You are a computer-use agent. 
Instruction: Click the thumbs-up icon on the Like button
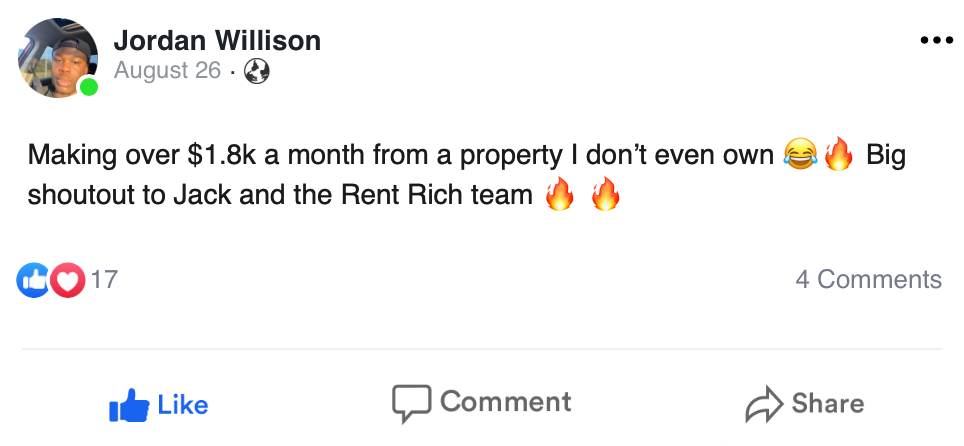tap(128, 405)
